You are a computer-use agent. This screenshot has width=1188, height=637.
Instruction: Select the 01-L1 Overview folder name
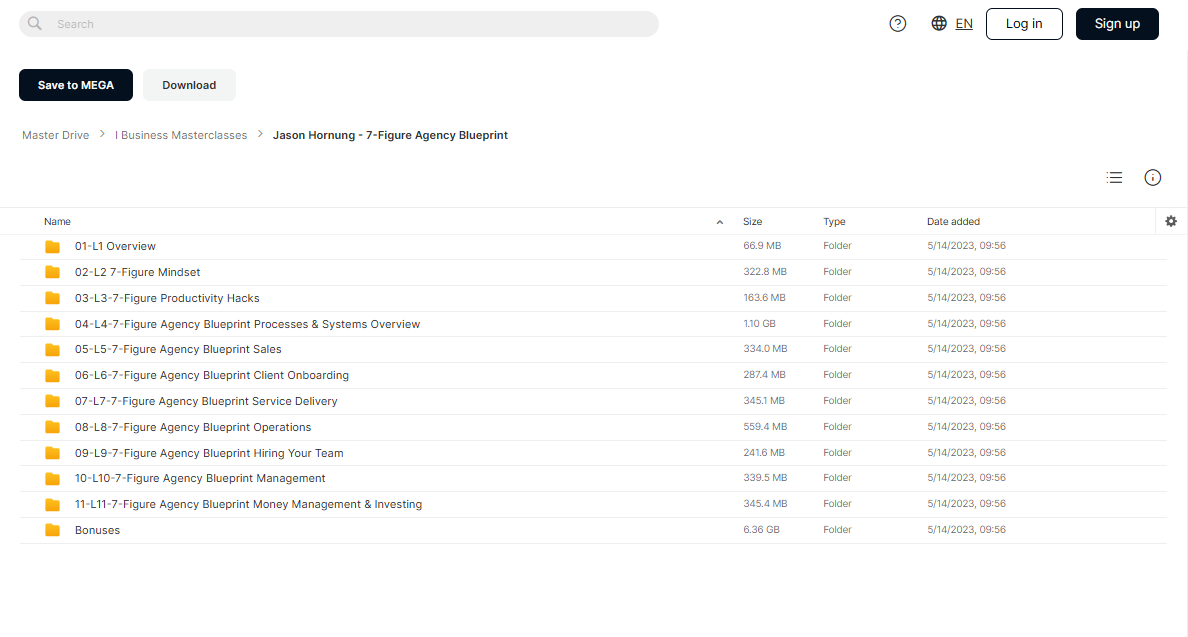[115, 246]
